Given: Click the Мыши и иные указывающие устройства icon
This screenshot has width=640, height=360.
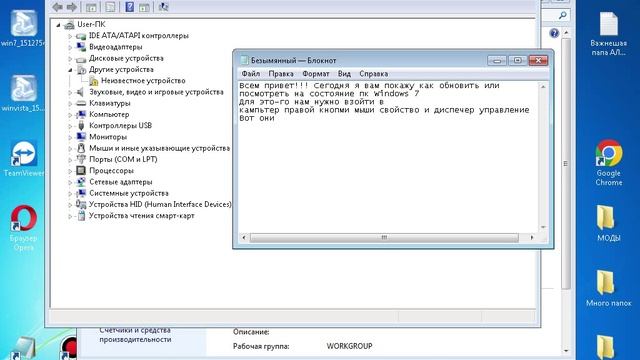Looking at the screenshot, I should click(x=81, y=148).
